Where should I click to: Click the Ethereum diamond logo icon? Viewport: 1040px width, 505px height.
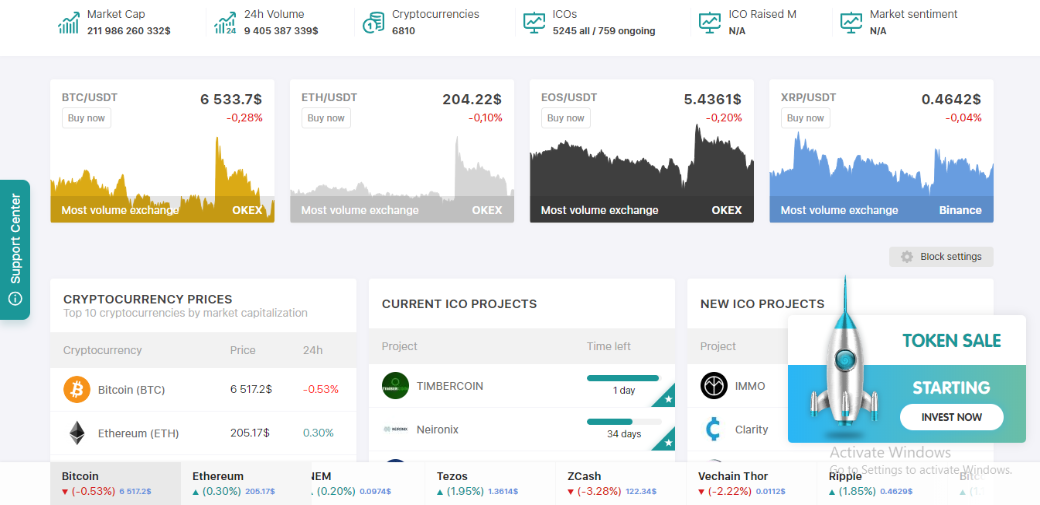[77, 433]
